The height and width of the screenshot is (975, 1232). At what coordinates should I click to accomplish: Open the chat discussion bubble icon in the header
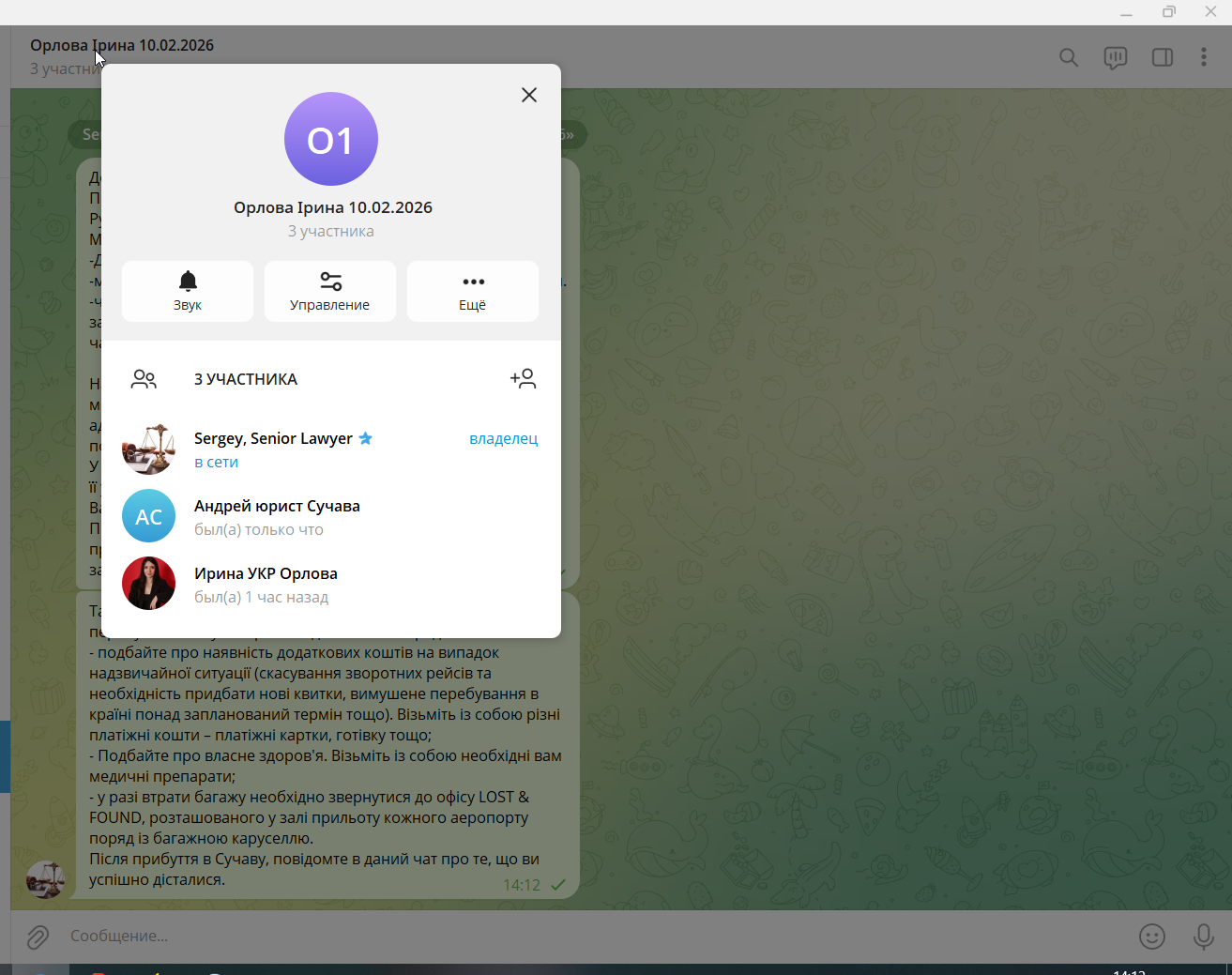coord(1116,58)
